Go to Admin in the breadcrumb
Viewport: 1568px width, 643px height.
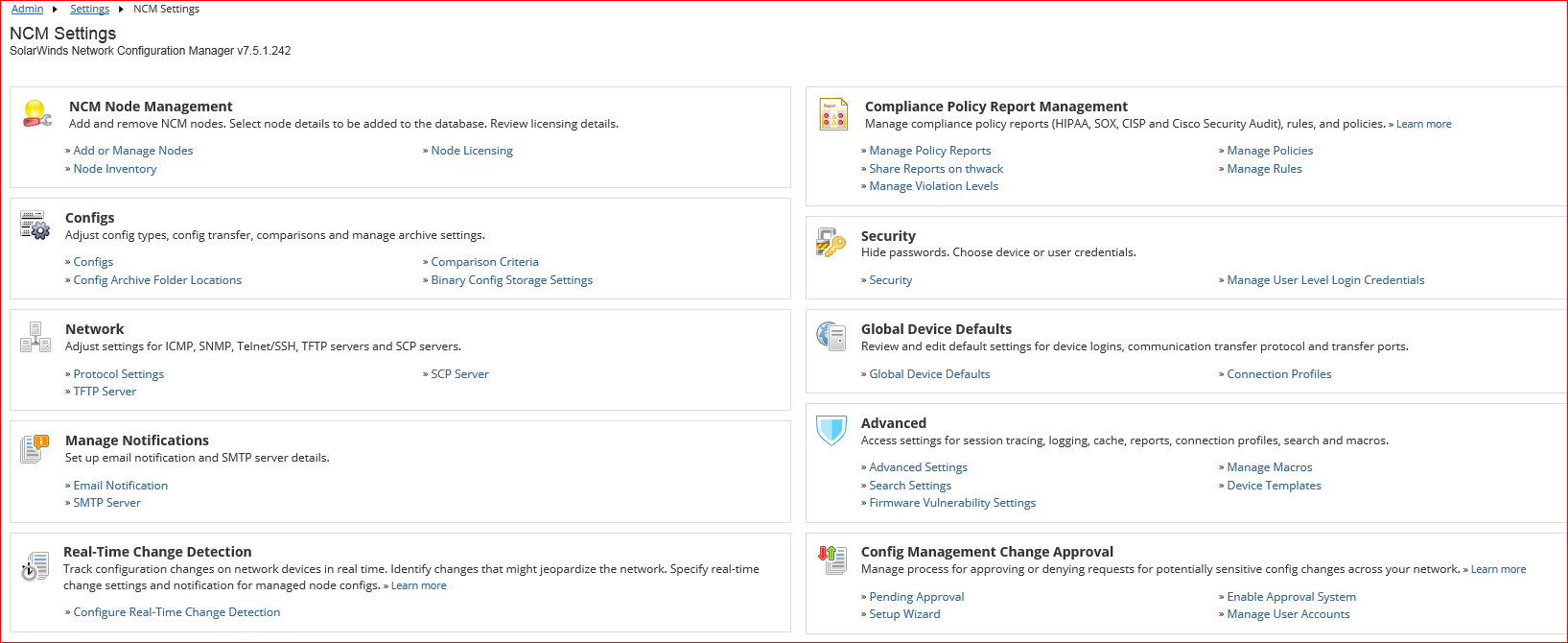[27, 9]
